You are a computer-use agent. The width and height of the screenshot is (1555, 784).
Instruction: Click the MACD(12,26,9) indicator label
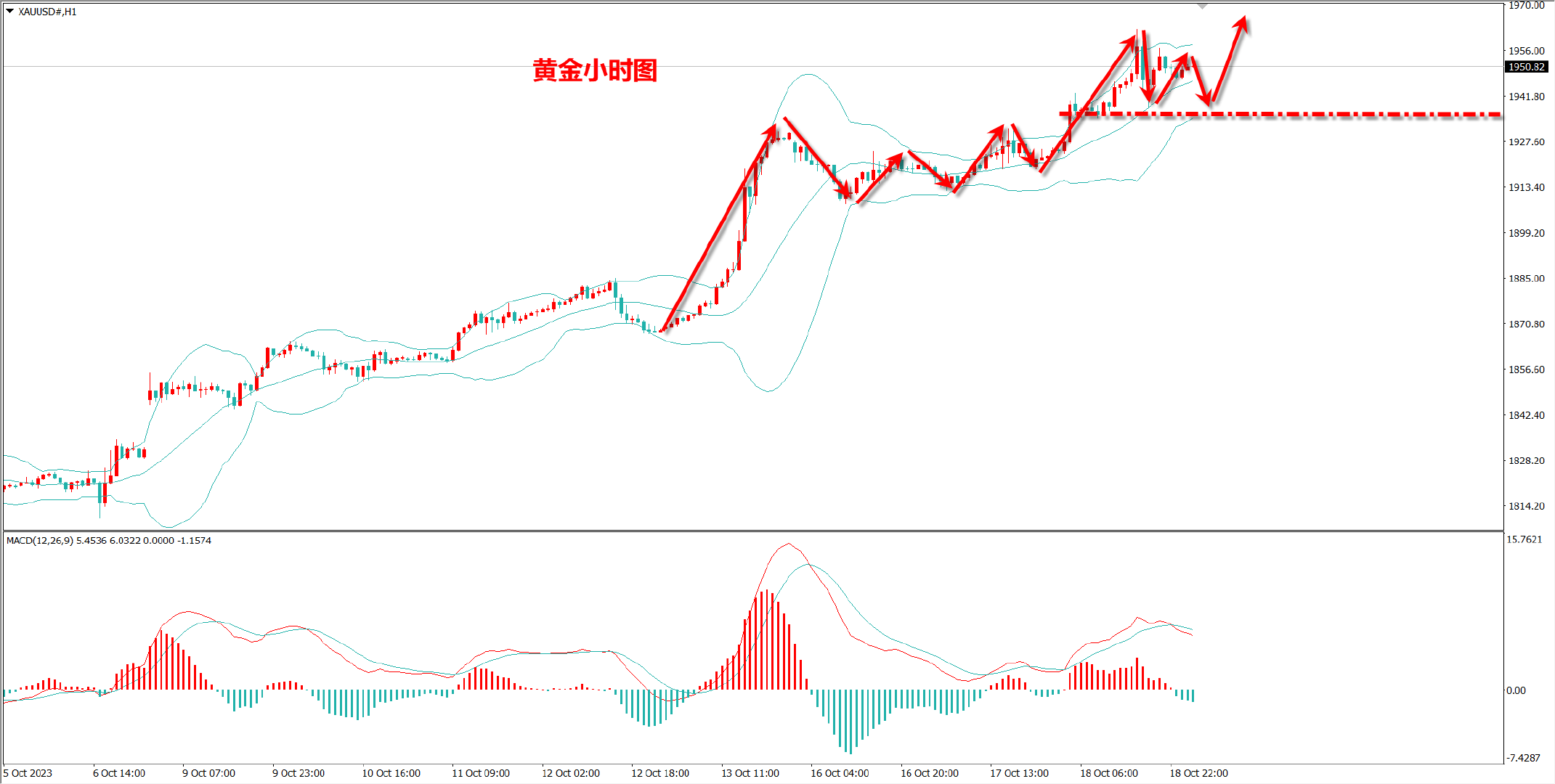[39, 540]
